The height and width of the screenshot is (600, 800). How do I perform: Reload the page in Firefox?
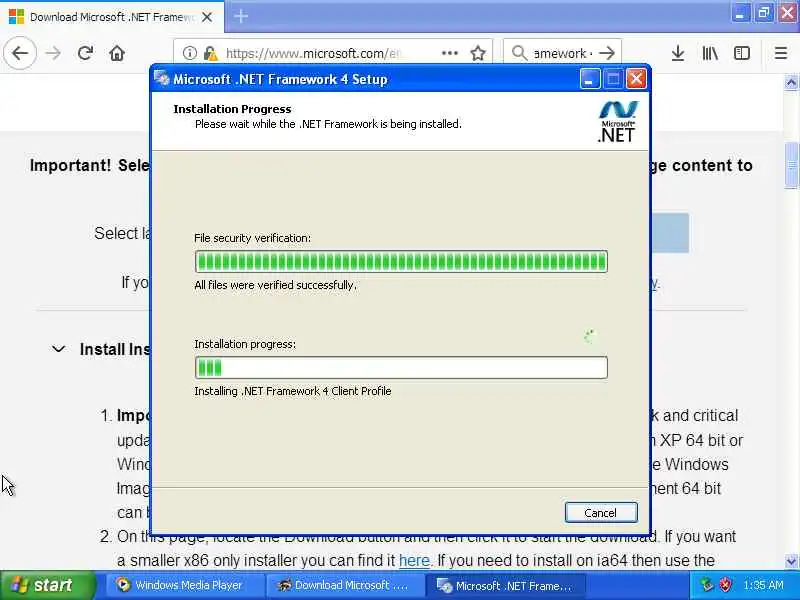(x=85, y=53)
